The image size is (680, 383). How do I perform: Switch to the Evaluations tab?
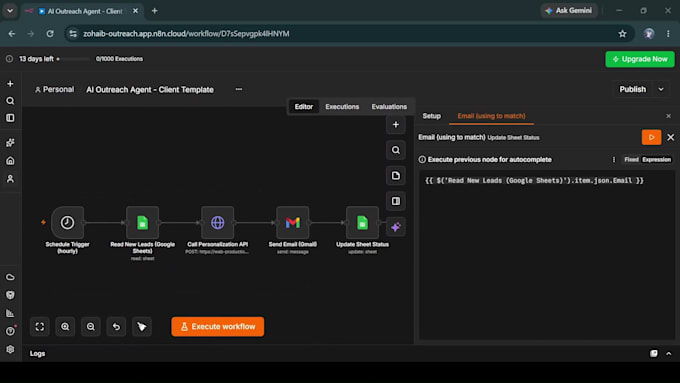point(389,107)
